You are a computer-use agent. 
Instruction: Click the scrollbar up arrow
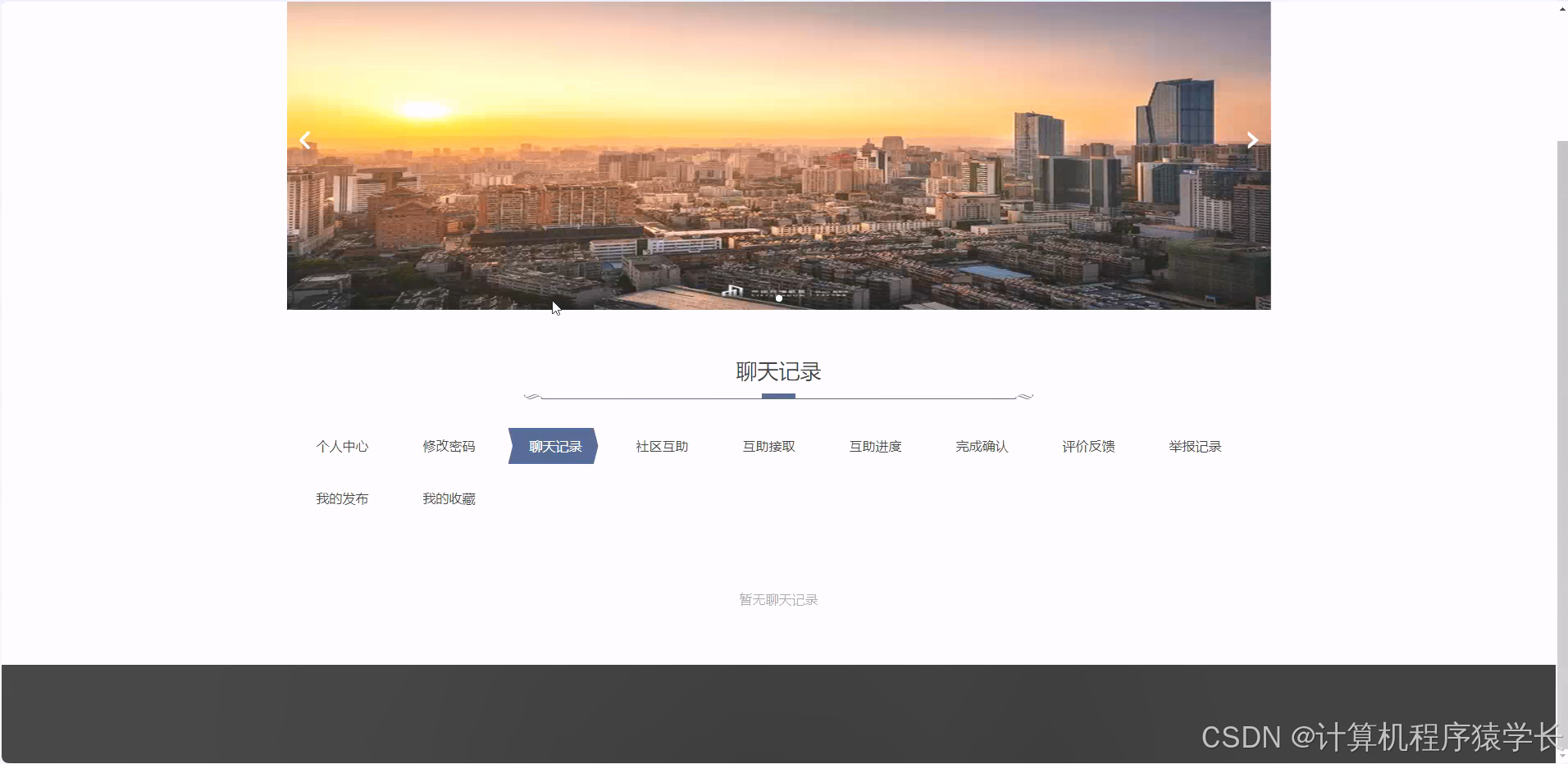[1561, 8]
